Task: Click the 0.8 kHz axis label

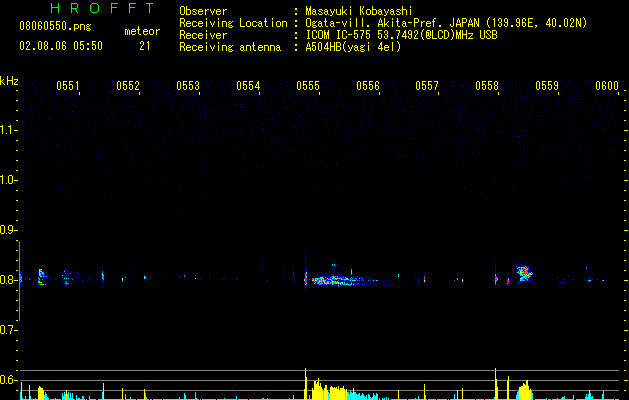Action: 8,280
